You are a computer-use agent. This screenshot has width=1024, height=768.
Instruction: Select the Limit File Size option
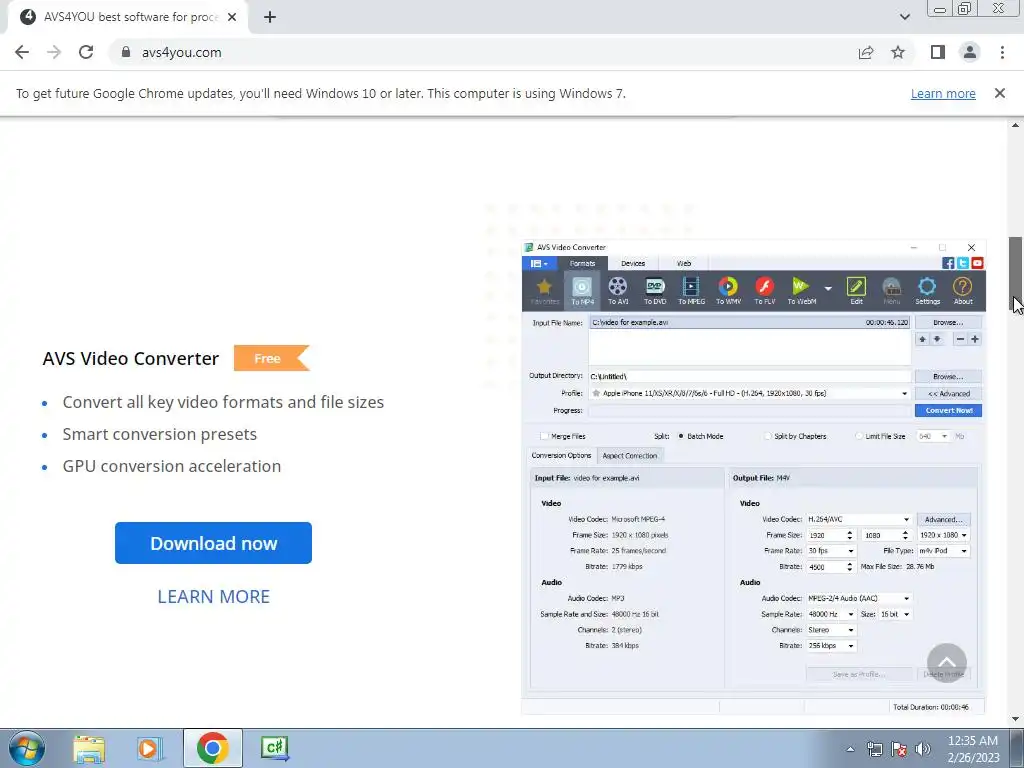(x=858, y=436)
